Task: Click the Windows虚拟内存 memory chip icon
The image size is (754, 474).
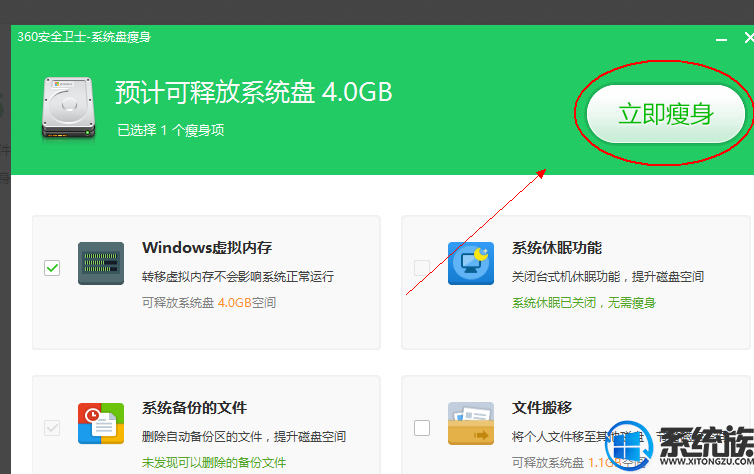Action: tap(101, 263)
